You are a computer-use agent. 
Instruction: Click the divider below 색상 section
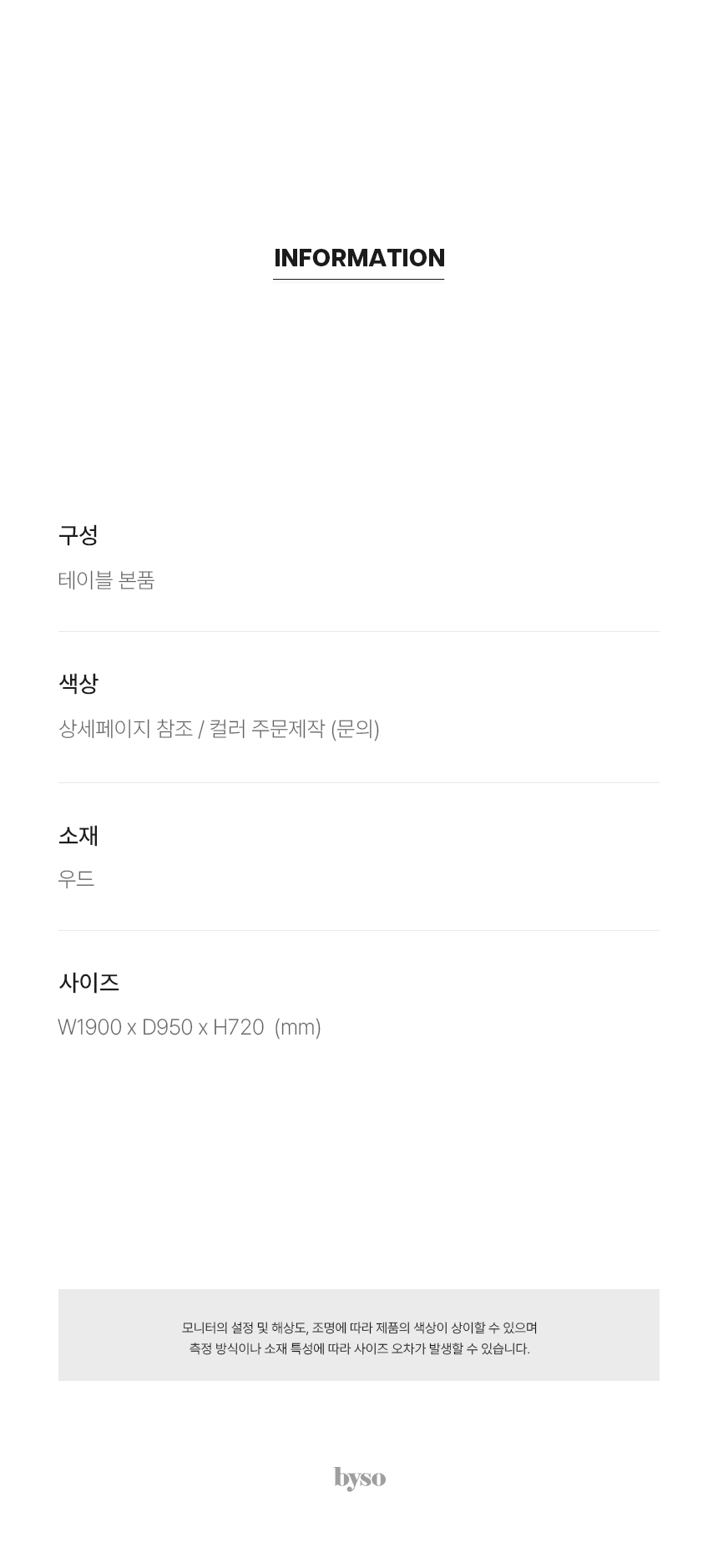pos(359,782)
